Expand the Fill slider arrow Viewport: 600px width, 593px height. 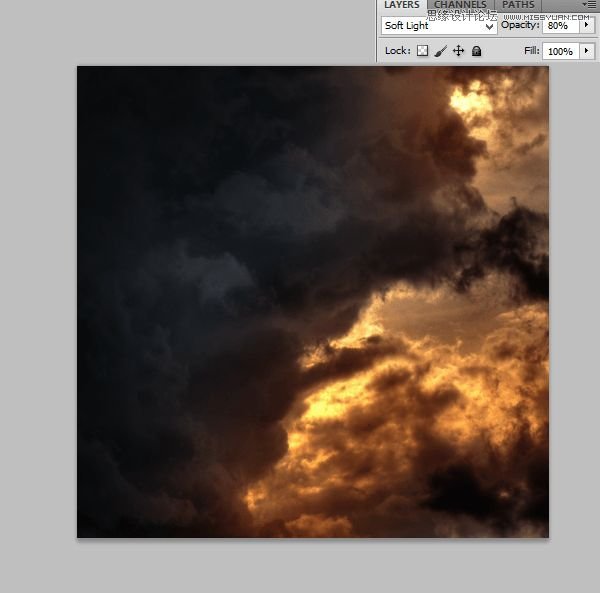587,51
